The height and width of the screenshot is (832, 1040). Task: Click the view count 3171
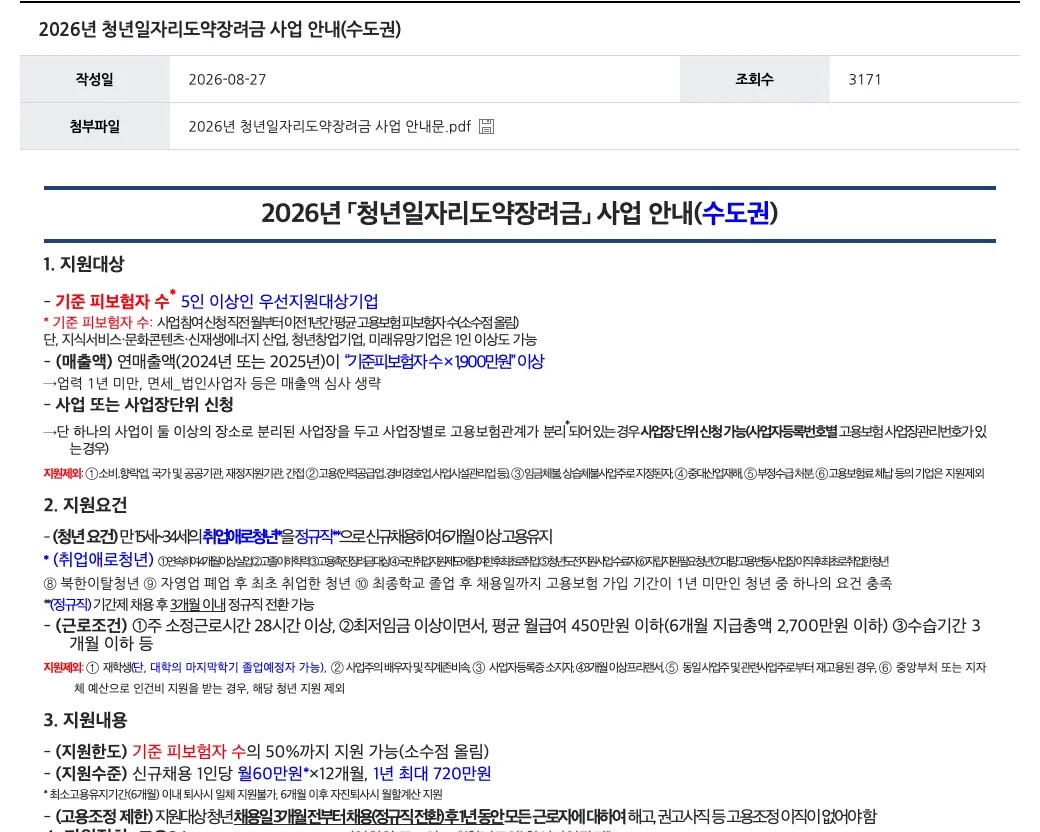coord(865,80)
